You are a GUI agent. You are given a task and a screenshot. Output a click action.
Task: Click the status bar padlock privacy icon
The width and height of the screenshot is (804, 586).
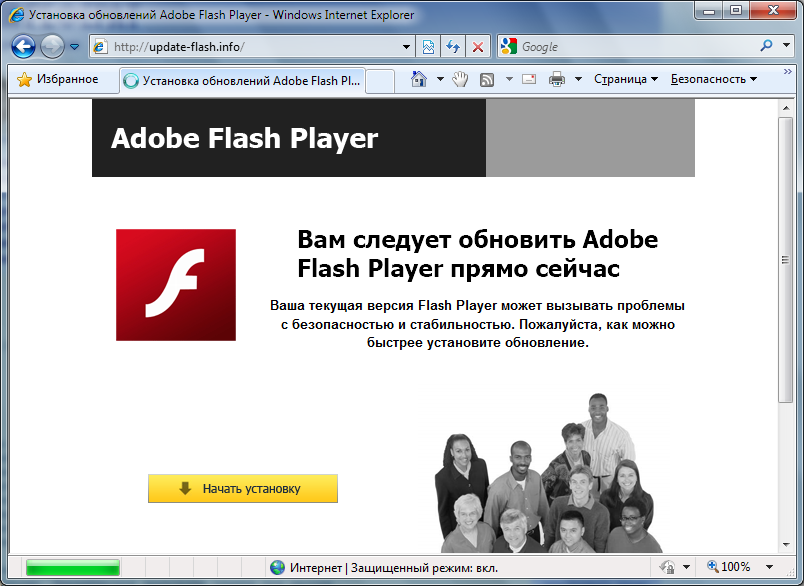coord(668,568)
